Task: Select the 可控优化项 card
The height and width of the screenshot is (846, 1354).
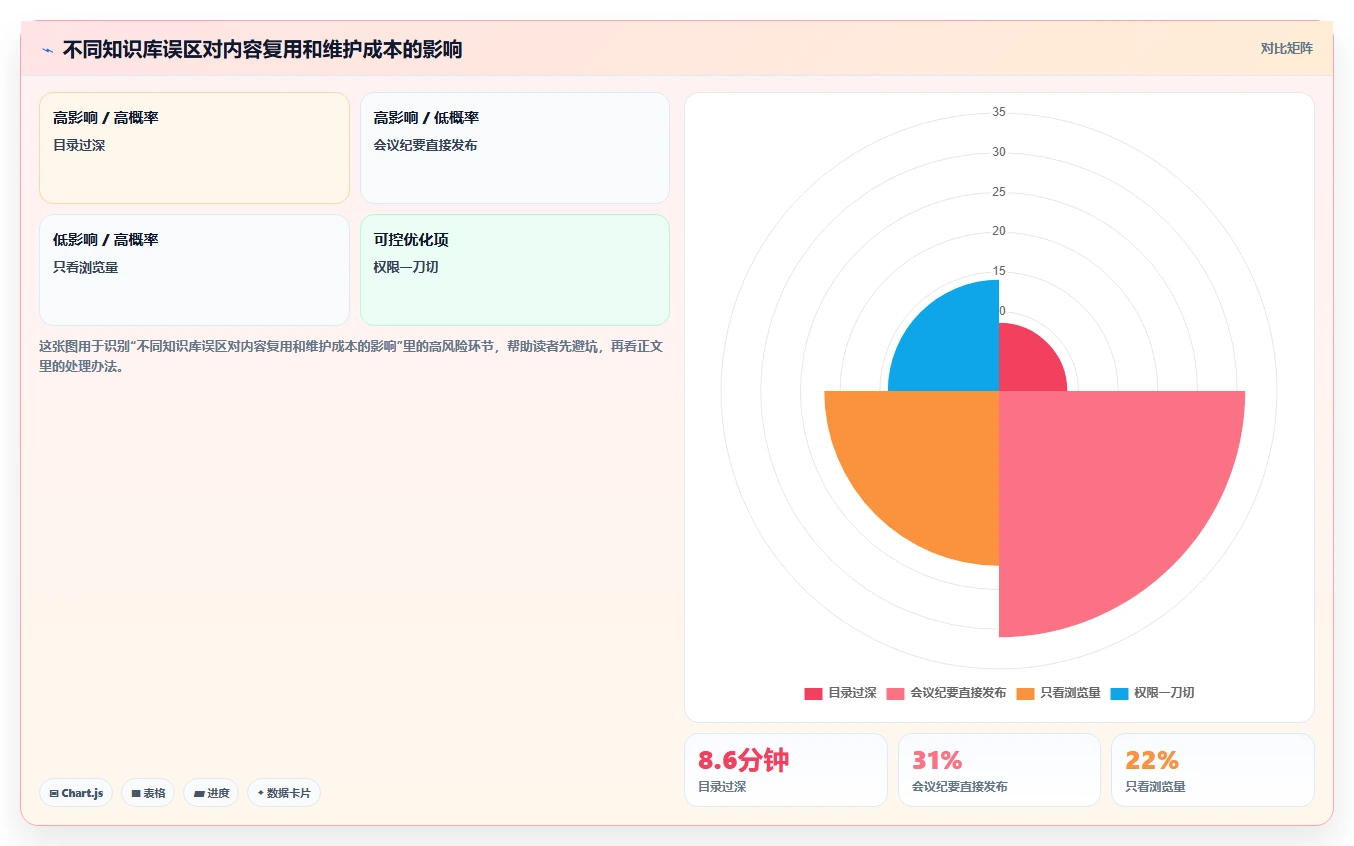Action: [x=514, y=270]
